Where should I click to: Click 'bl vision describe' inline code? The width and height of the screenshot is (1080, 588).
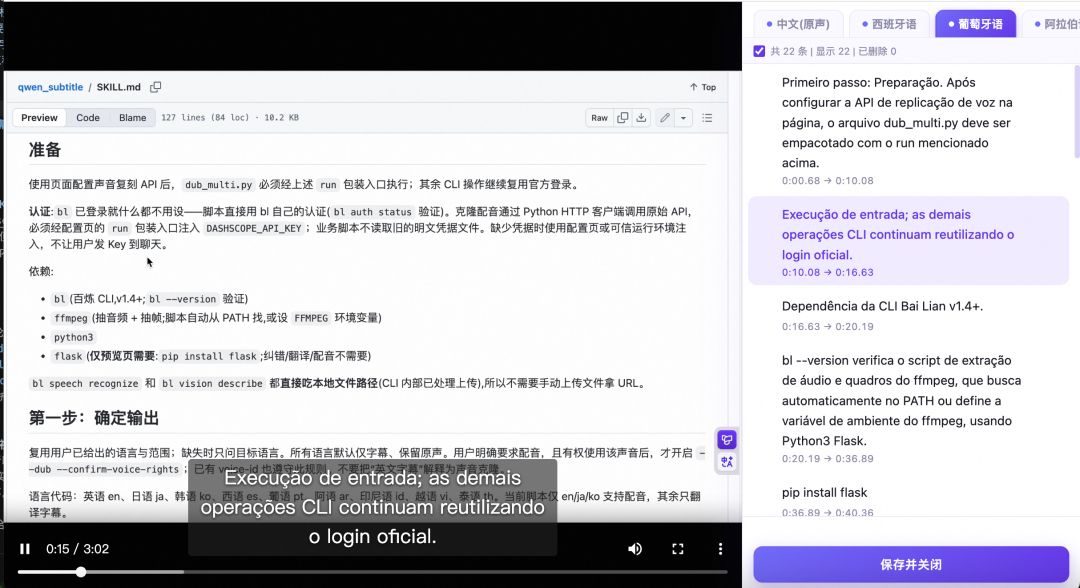tap(212, 384)
